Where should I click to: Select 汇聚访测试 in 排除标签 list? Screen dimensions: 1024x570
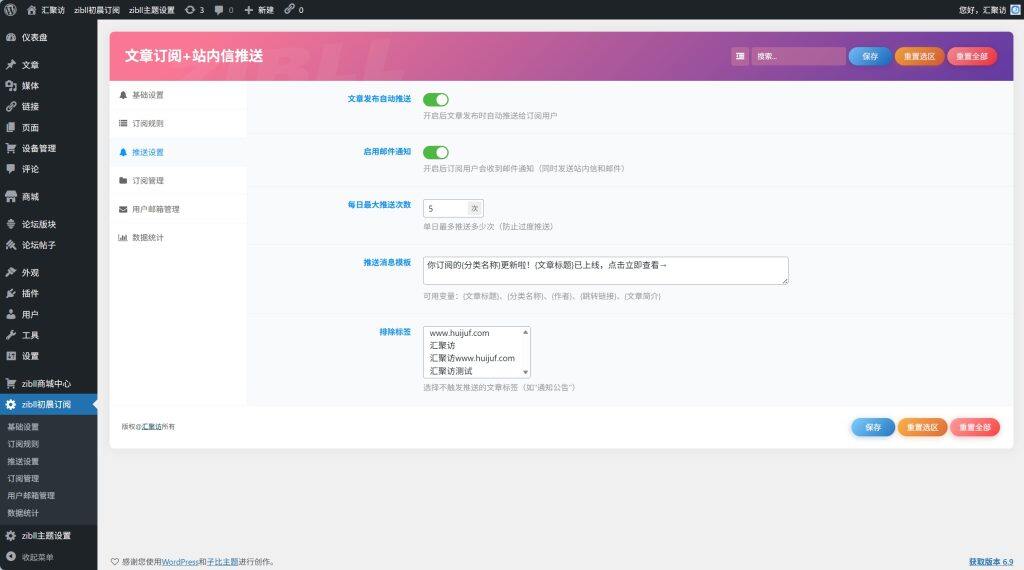point(451,371)
